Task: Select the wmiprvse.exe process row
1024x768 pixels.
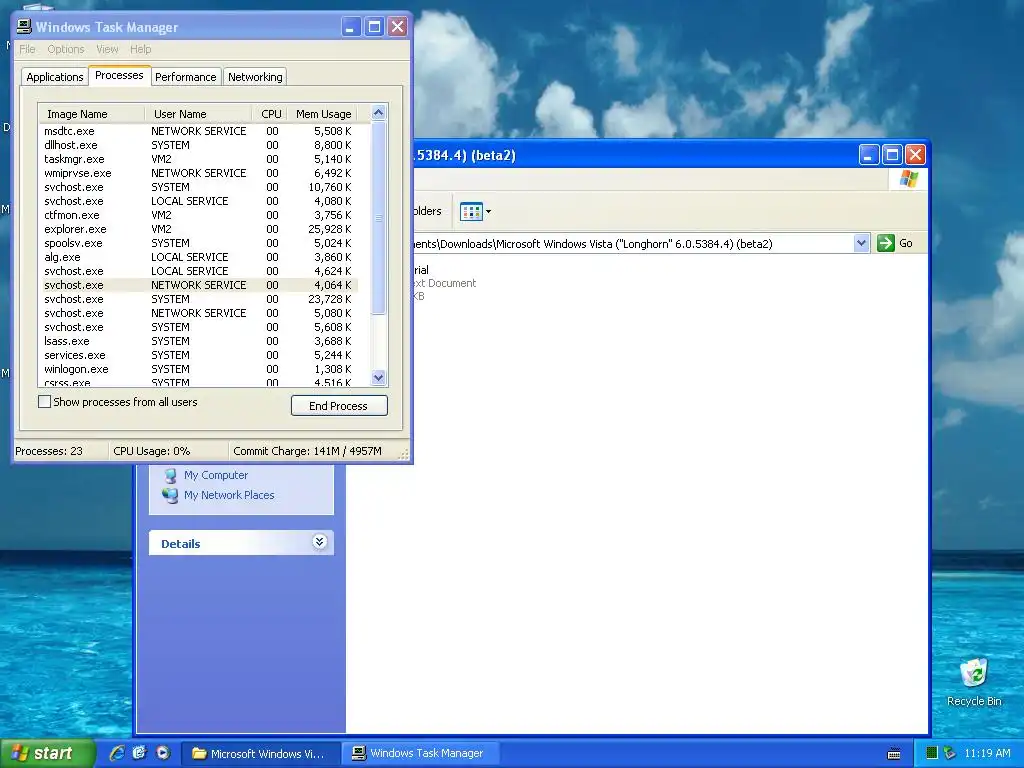Action: point(199,173)
